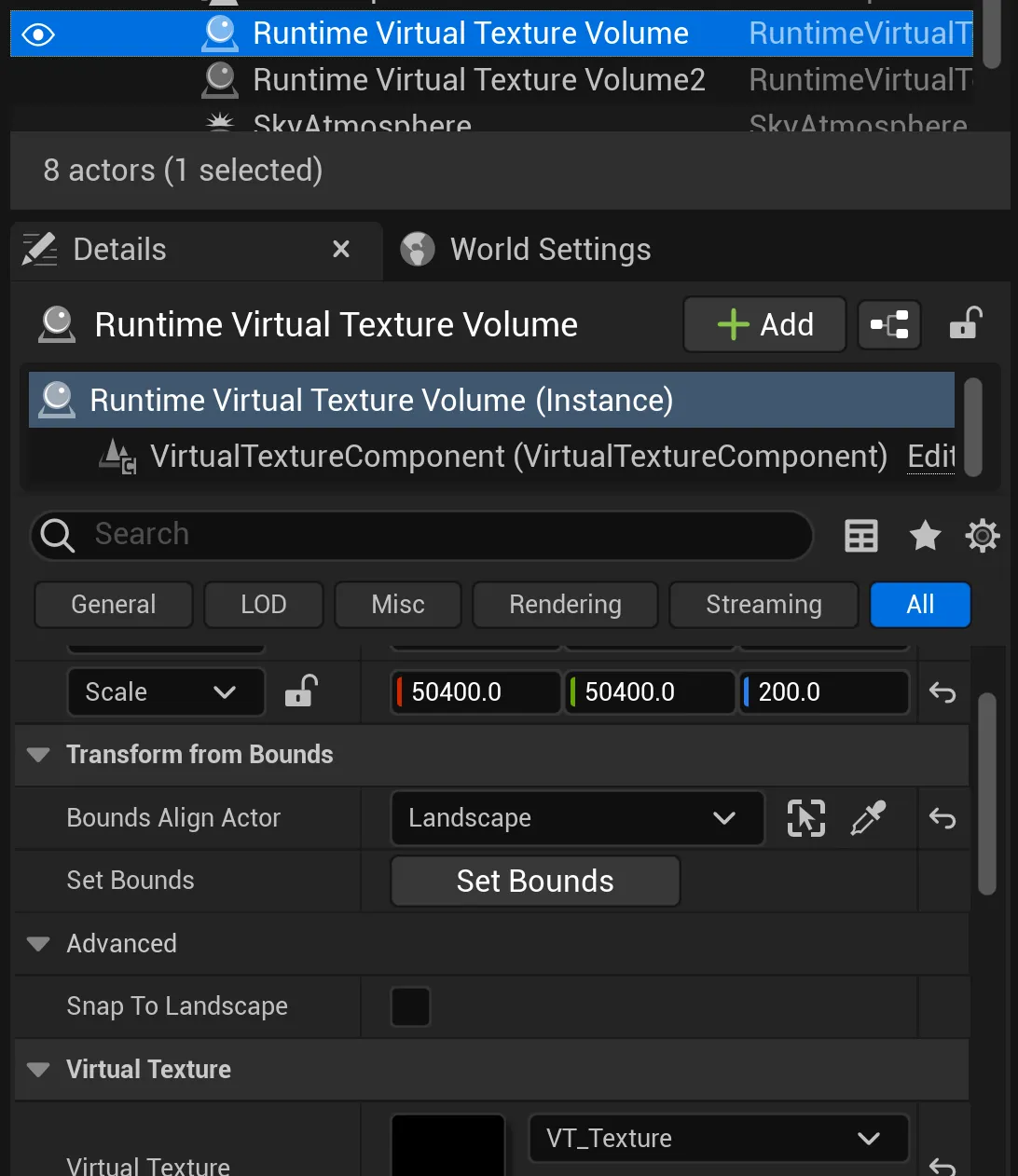The width and height of the screenshot is (1018, 1176).
Task: Select Runtime Virtual Texture Volume2 in outliner
Action: [x=479, y=80]
